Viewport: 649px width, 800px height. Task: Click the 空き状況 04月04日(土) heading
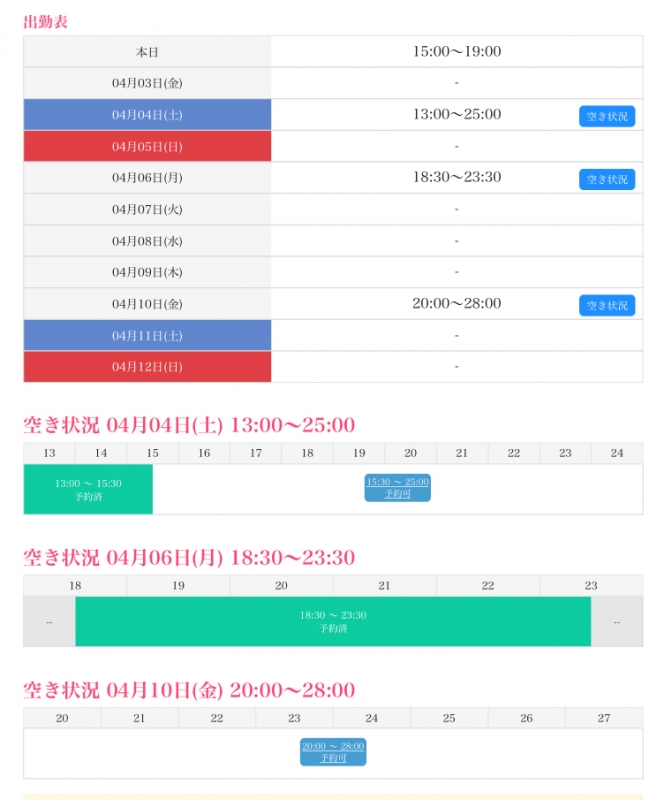point(185,422)
